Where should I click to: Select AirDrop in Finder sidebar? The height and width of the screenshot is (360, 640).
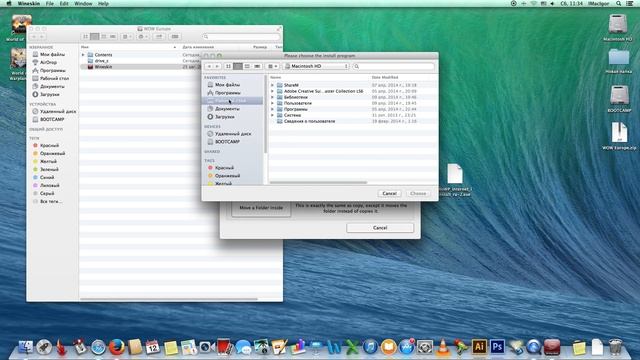click(48, 62)
